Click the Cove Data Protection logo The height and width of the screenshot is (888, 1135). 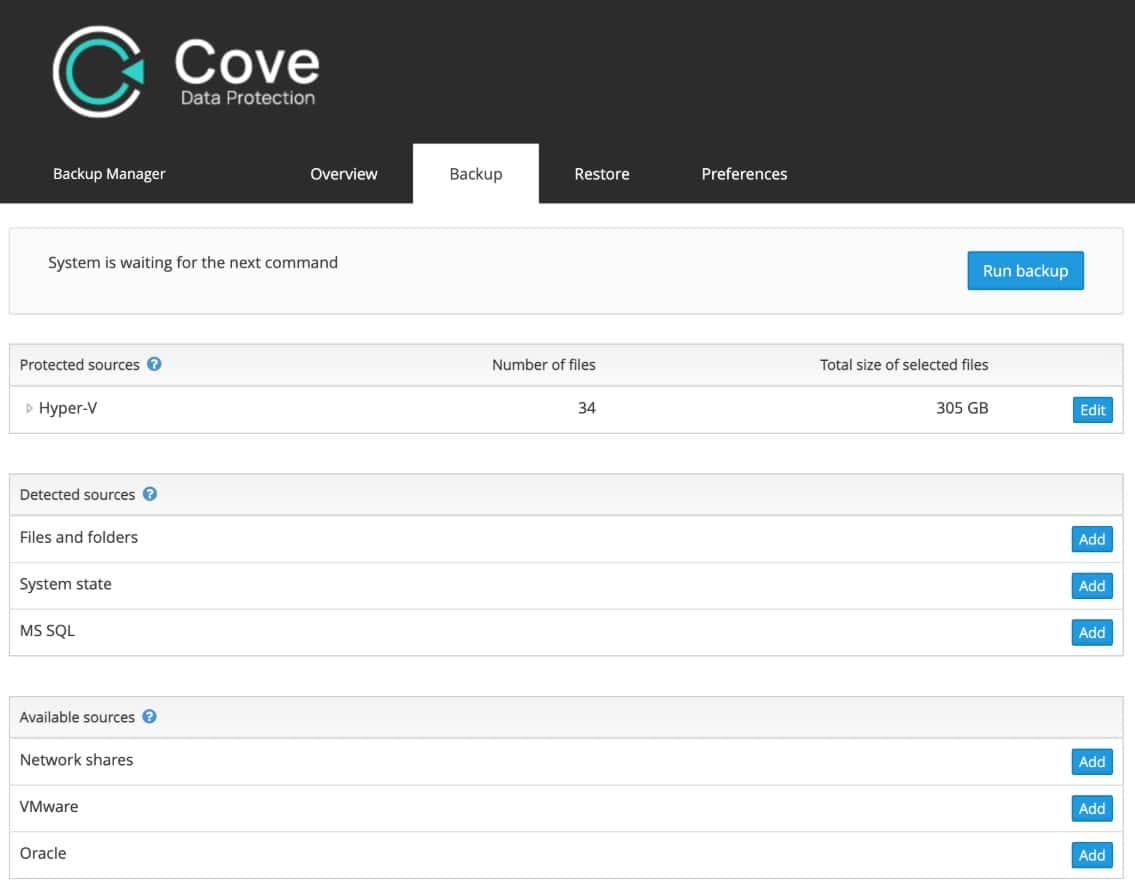pos(186,71)
